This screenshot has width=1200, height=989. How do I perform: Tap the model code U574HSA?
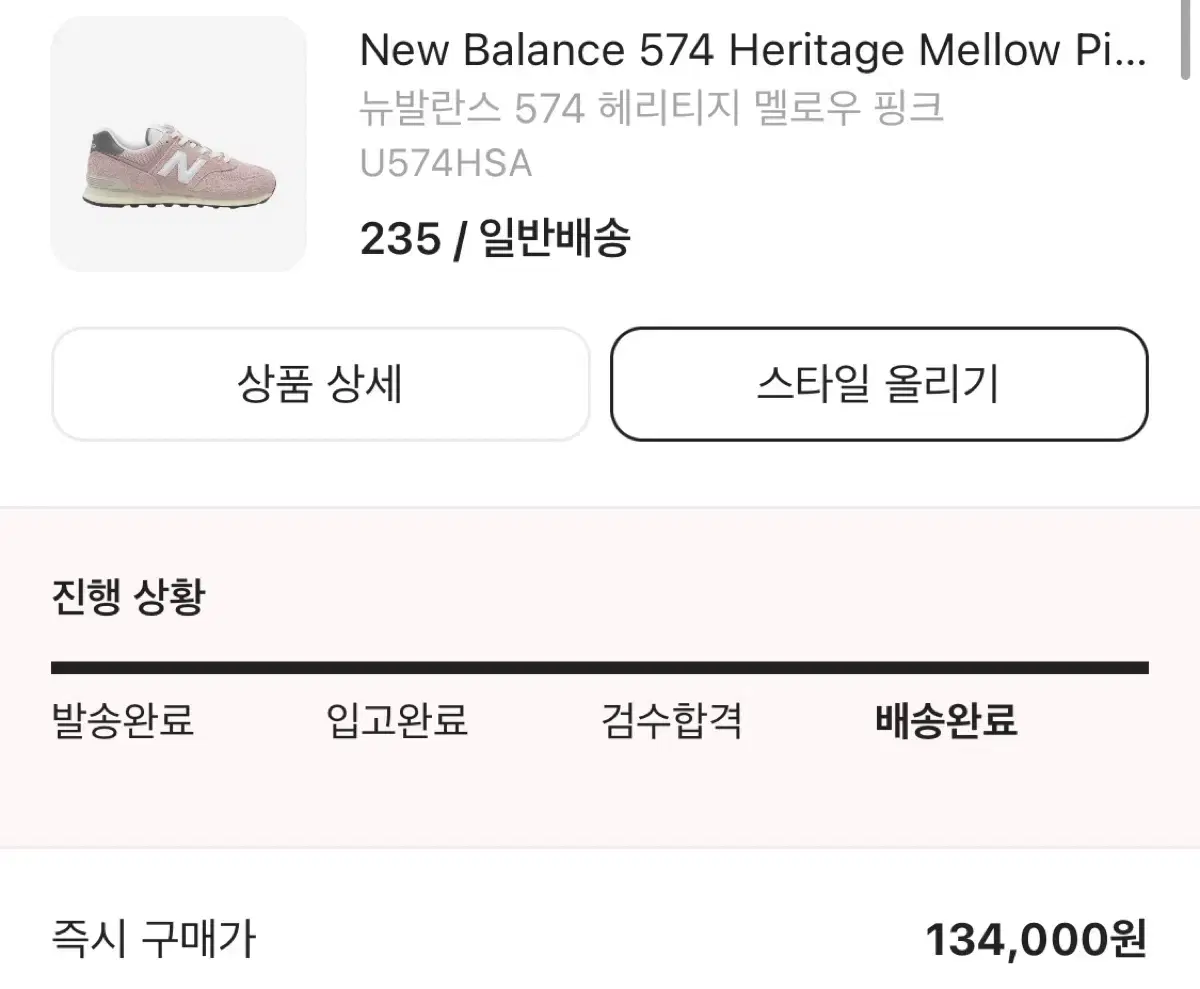tap(446, 163)
